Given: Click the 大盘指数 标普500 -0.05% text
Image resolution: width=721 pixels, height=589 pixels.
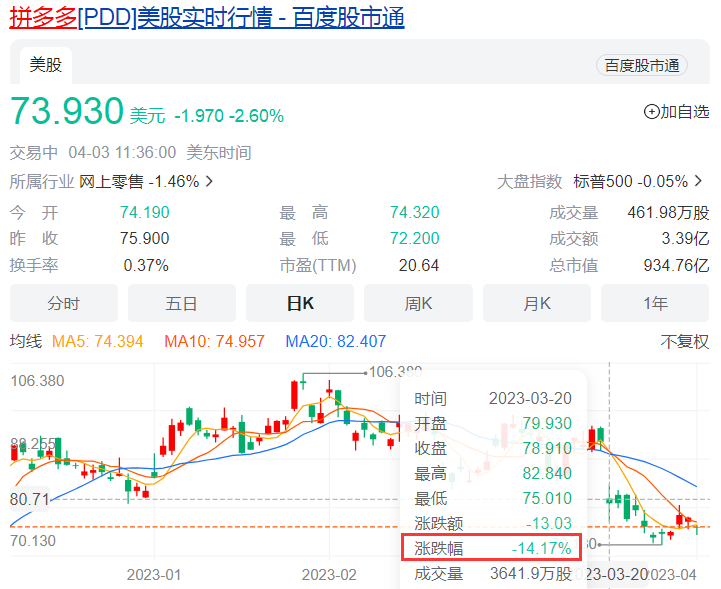Looking at the screenshot, I should point(593,181).
